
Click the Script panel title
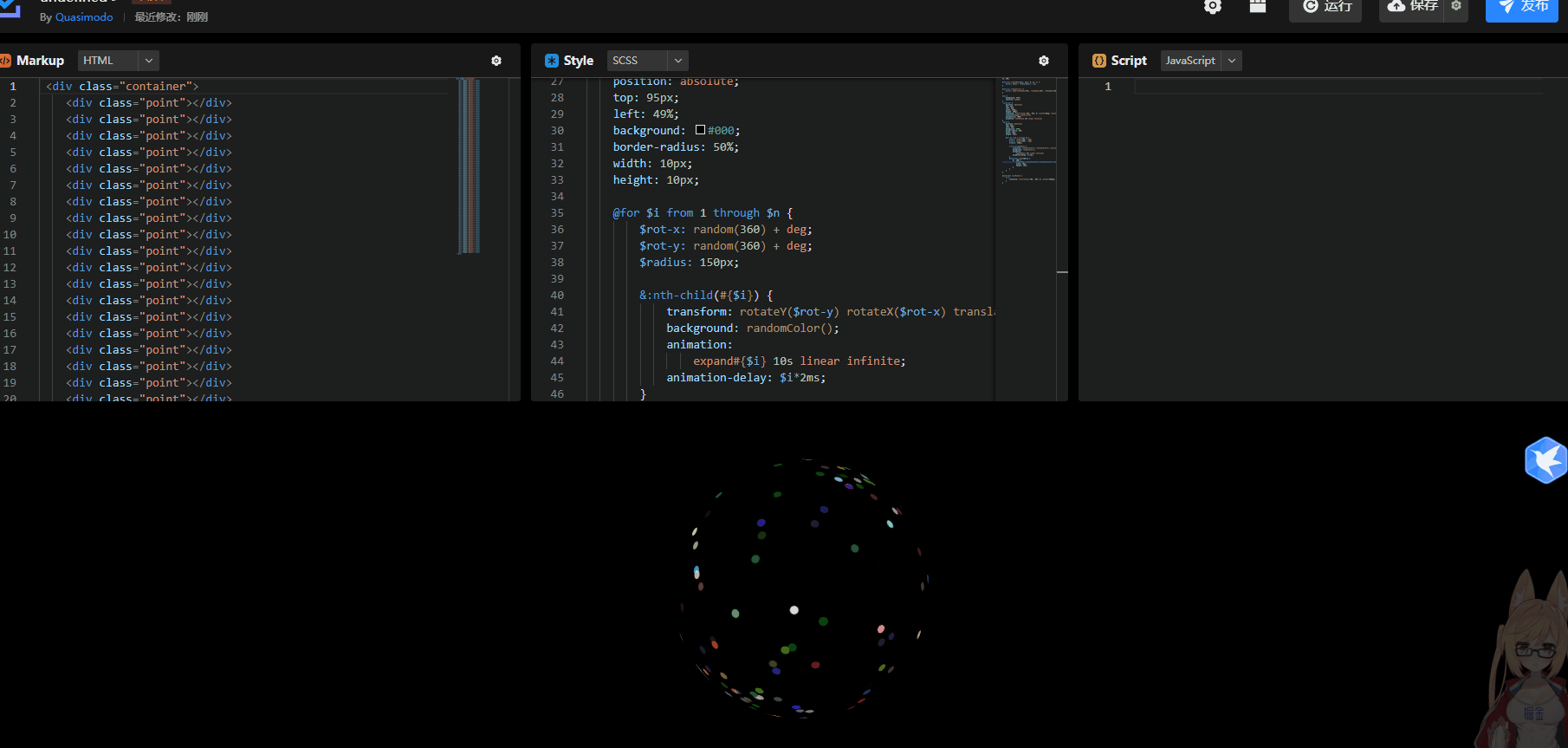click(x=1129, y=61)
